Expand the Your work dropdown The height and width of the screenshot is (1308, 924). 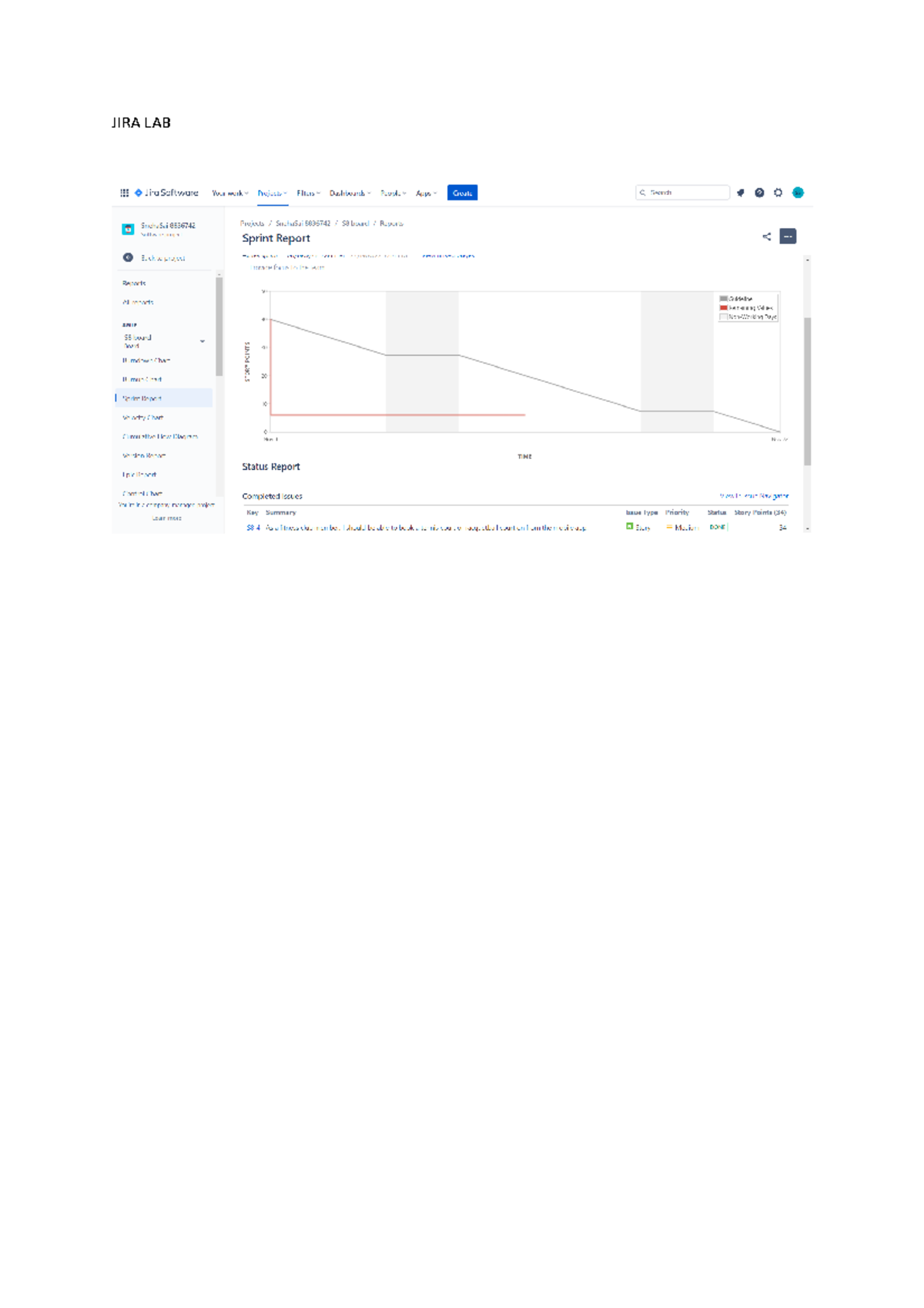coord(229,193)
